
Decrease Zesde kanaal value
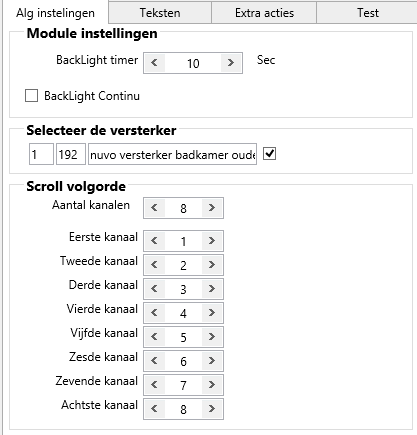tap(154, 361)
